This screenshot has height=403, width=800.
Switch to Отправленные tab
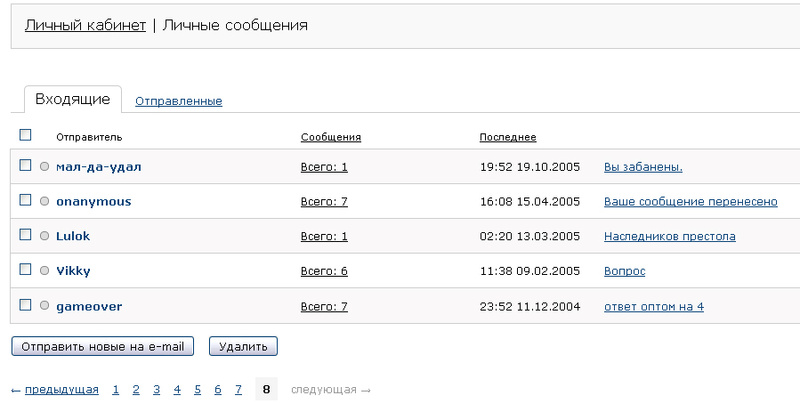pos(178,101)
